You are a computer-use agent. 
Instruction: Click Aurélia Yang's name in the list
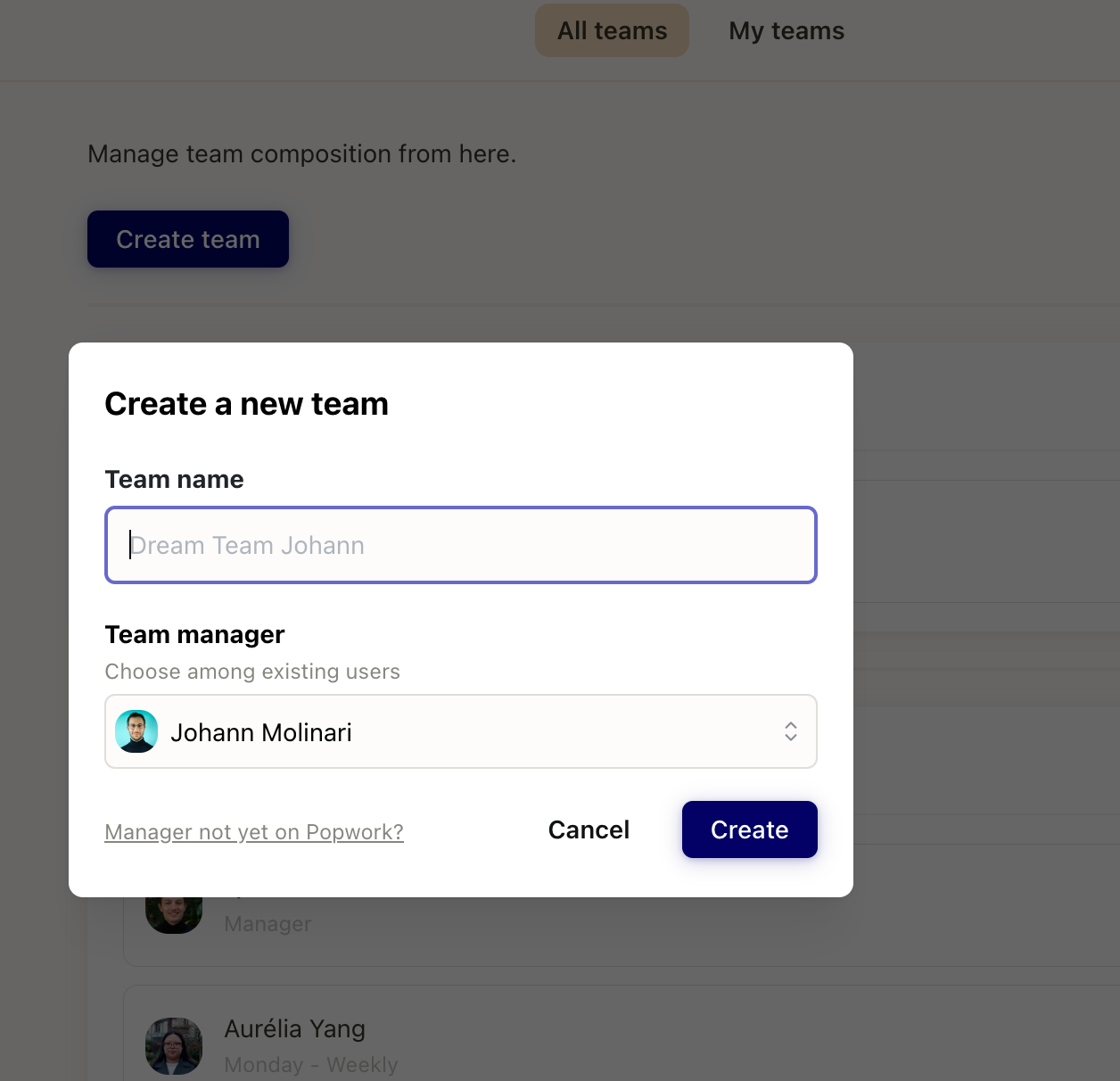294,1027
